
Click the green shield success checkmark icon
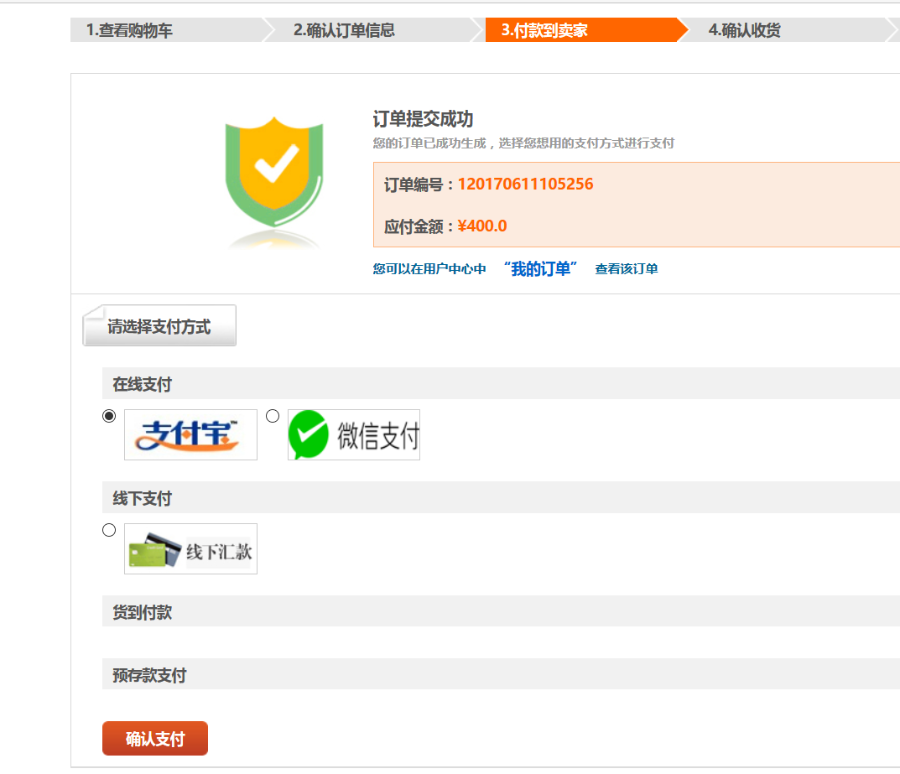point(274,172)
